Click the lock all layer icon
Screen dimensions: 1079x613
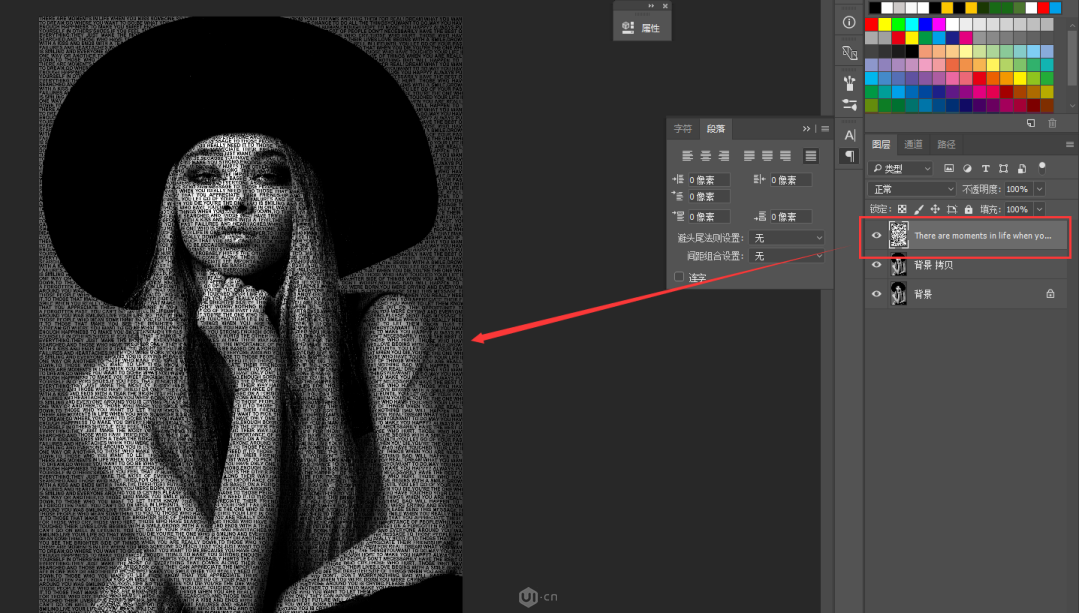968,209
